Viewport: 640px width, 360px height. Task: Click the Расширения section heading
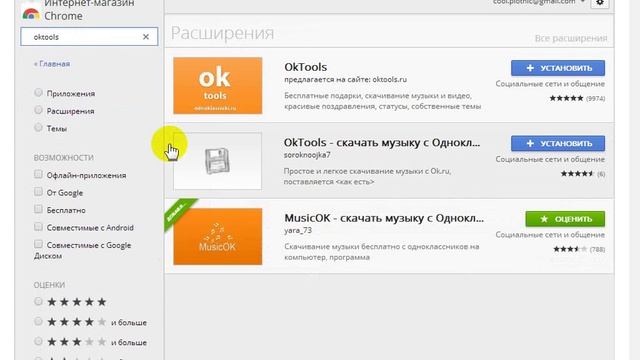[x=222, y=33]
